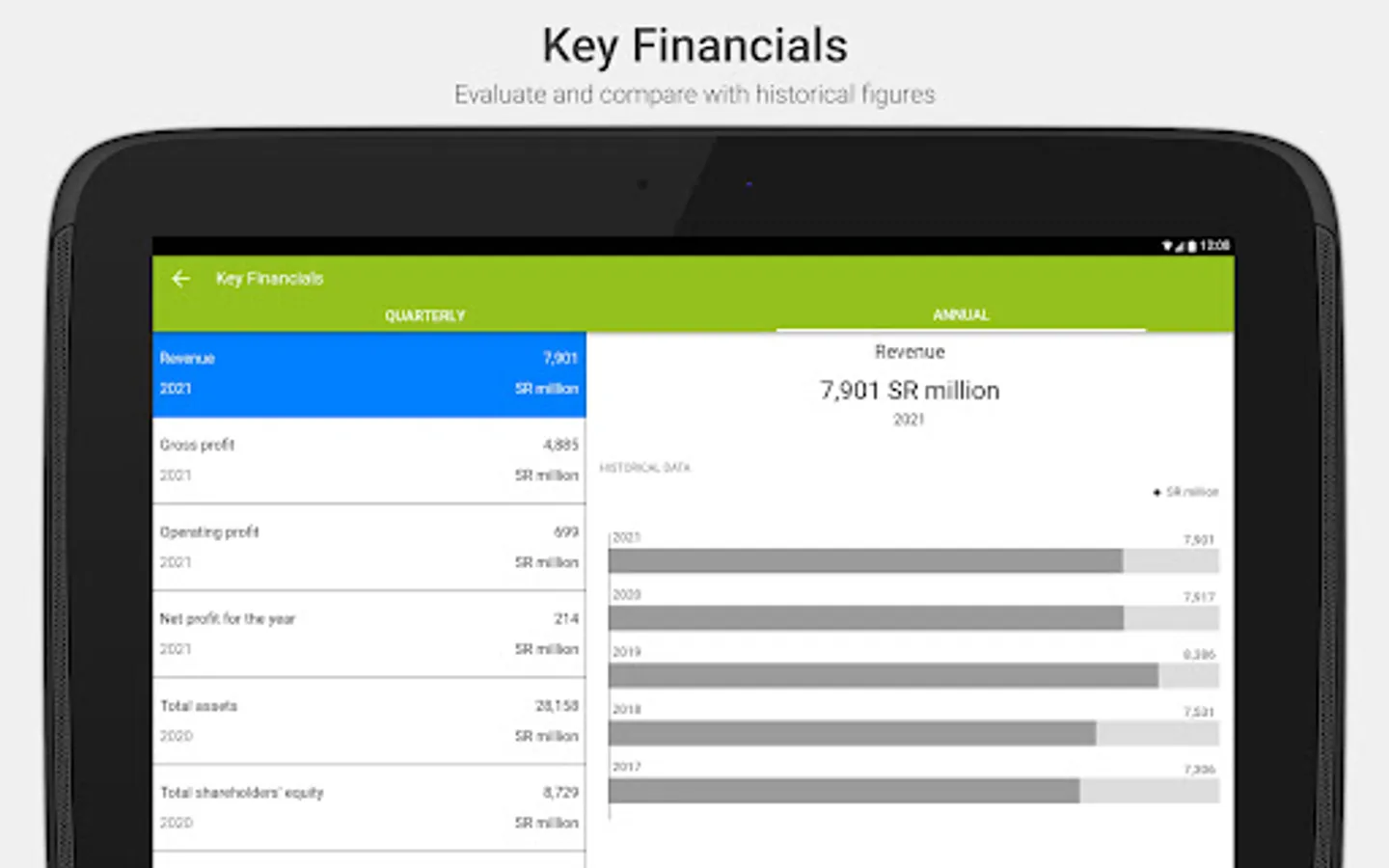Tap the back arrow in the Key Financials header
The width and height of the screenshot is (1389, 868).
click(x=180, y=279)
